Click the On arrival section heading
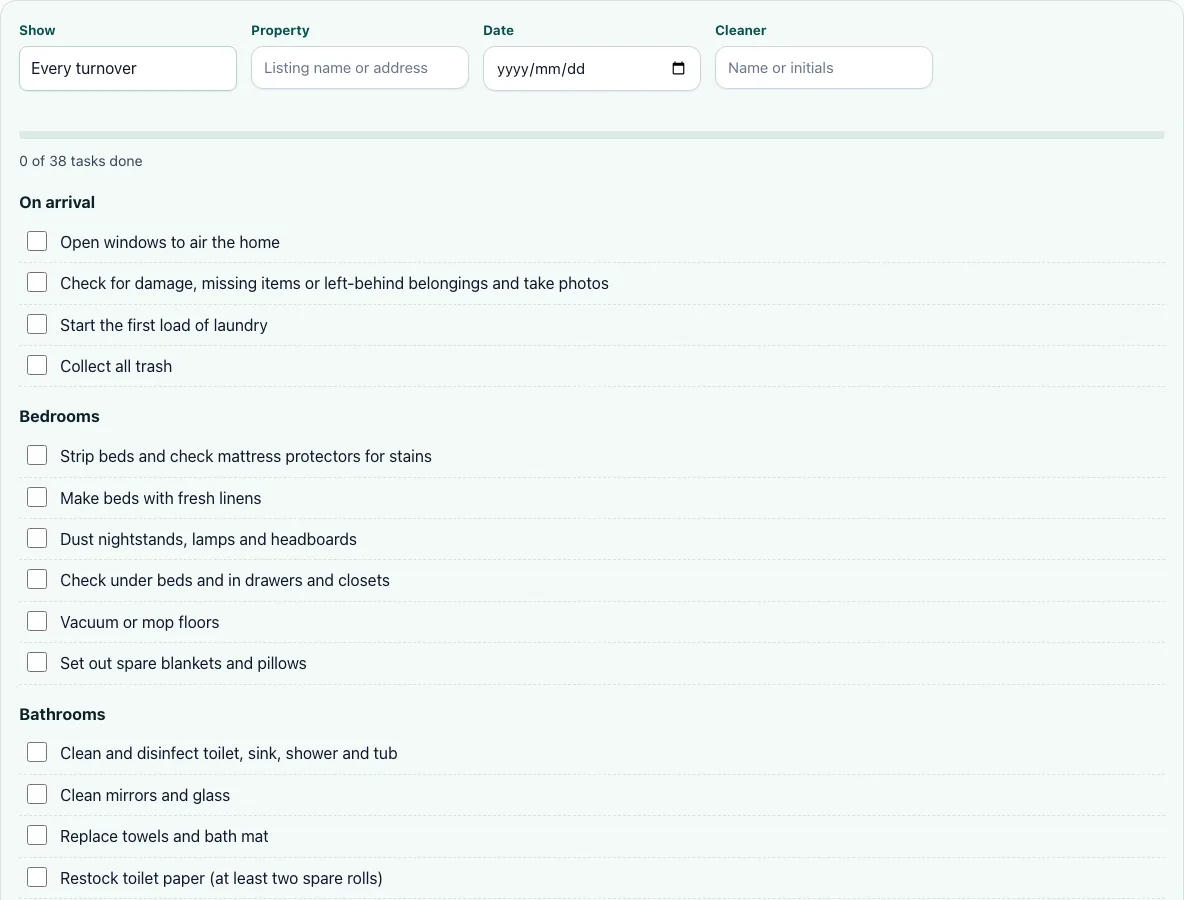The image size is (1184, 900). (57, 202)
